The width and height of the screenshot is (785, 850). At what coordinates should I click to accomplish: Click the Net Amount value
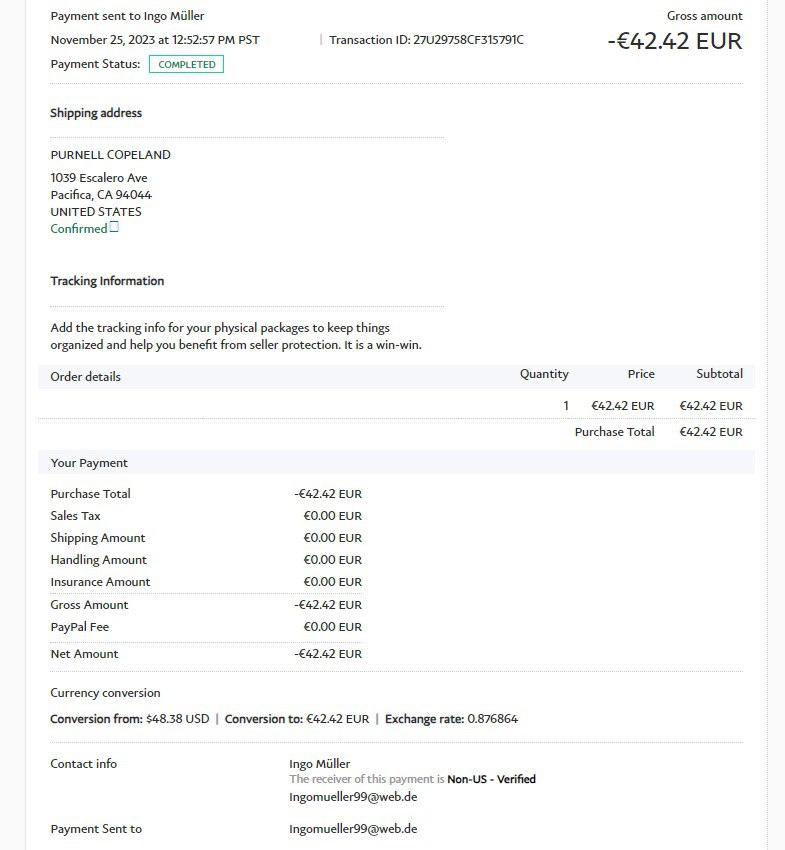click(x=328, y=654)
